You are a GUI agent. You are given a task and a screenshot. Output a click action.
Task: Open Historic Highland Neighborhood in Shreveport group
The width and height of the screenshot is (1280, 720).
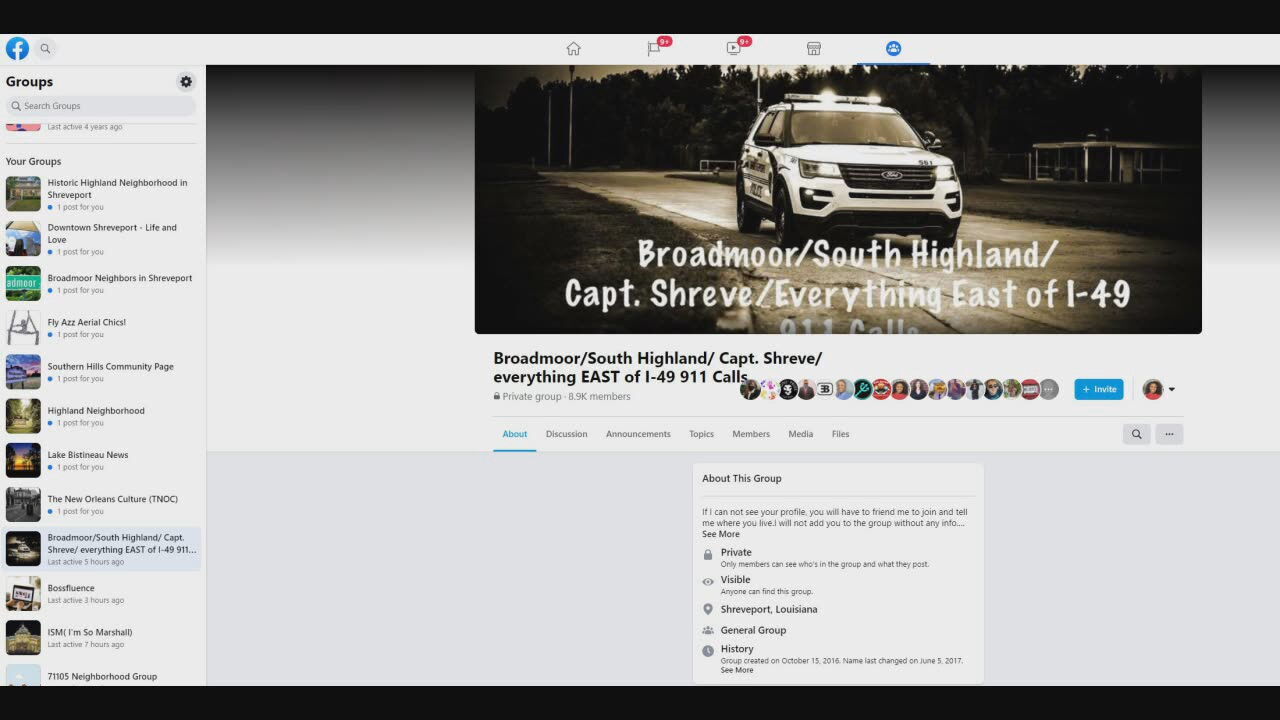[101, 194]
